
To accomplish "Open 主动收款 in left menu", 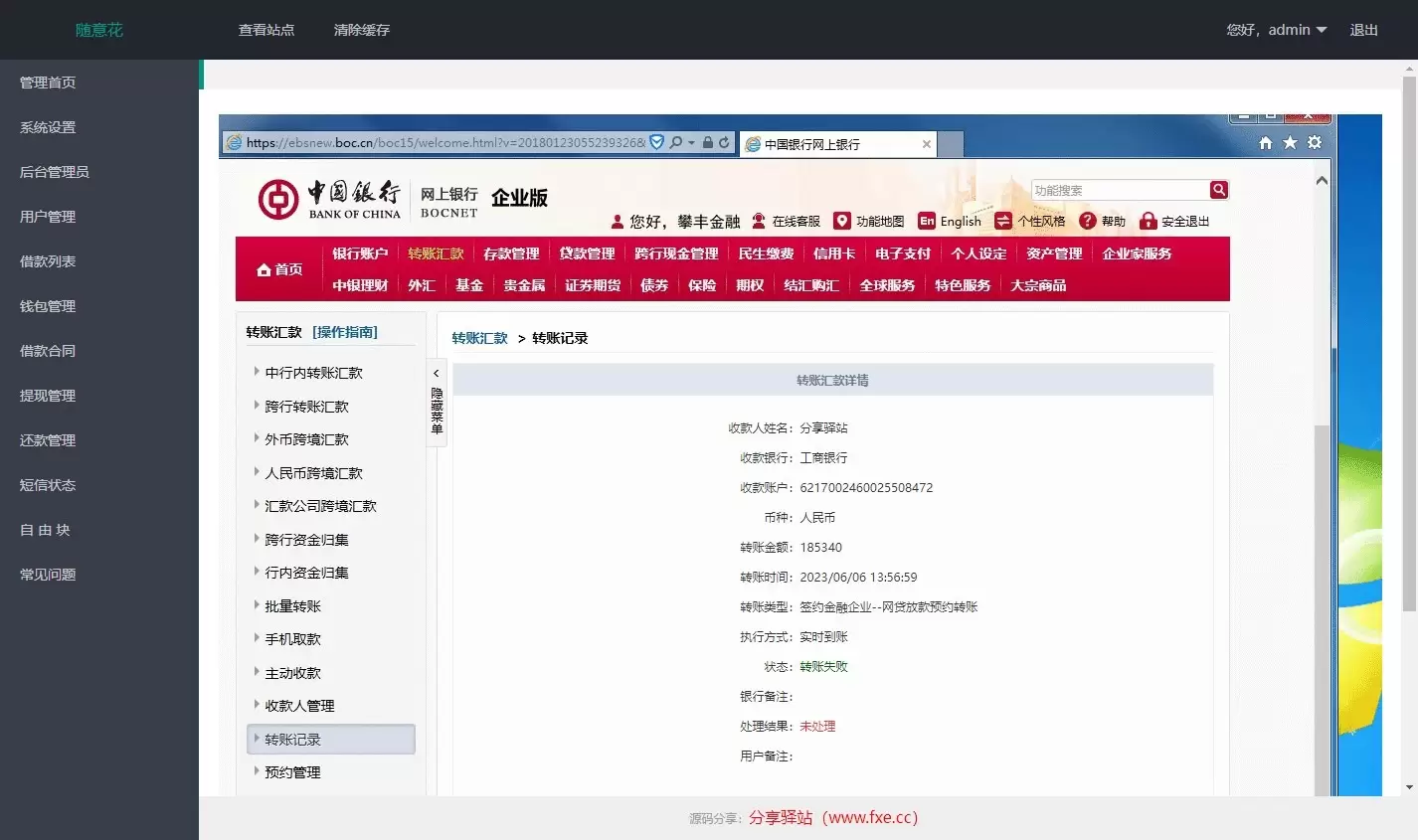I will [292, 673].
